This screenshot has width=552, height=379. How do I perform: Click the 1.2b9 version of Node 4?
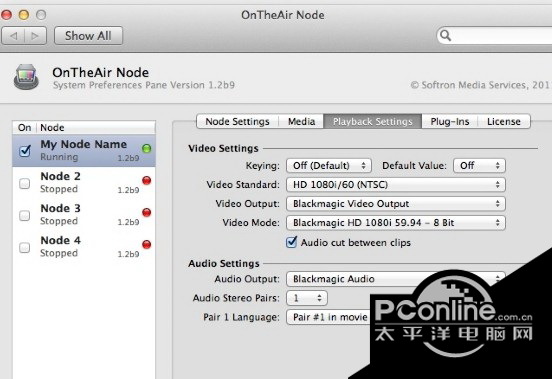(x=128, y=254)
